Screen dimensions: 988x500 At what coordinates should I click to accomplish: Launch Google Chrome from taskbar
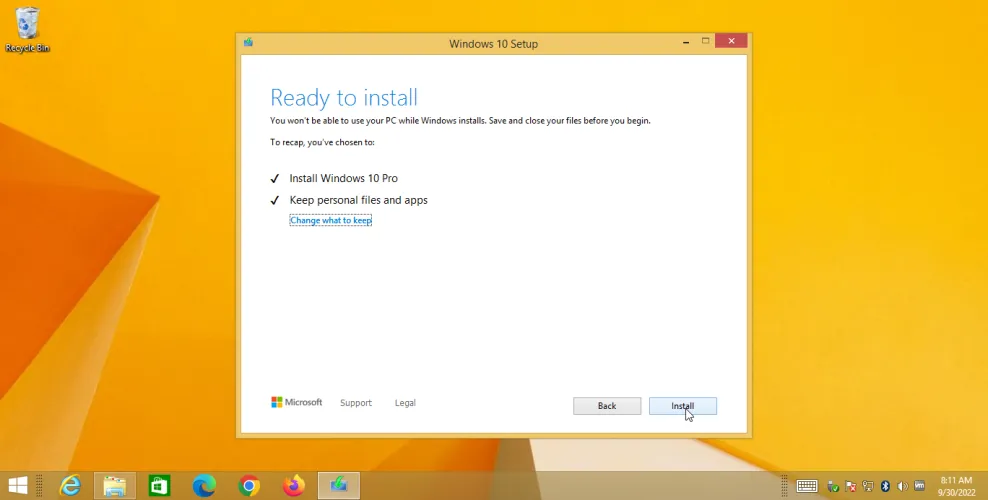249,486
